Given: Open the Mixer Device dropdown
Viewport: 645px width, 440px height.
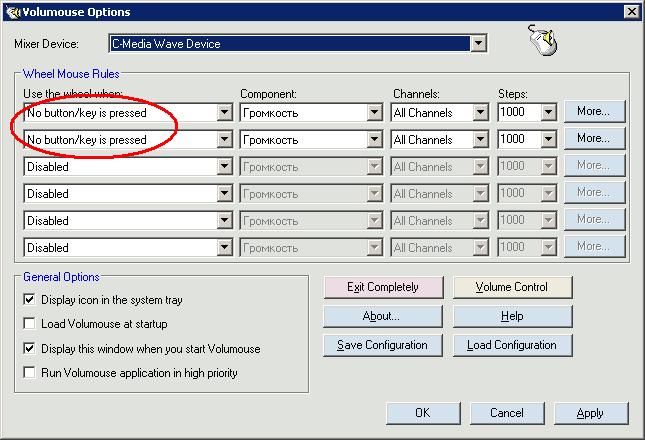Looking at the screenshot, I should pos(478,44).
